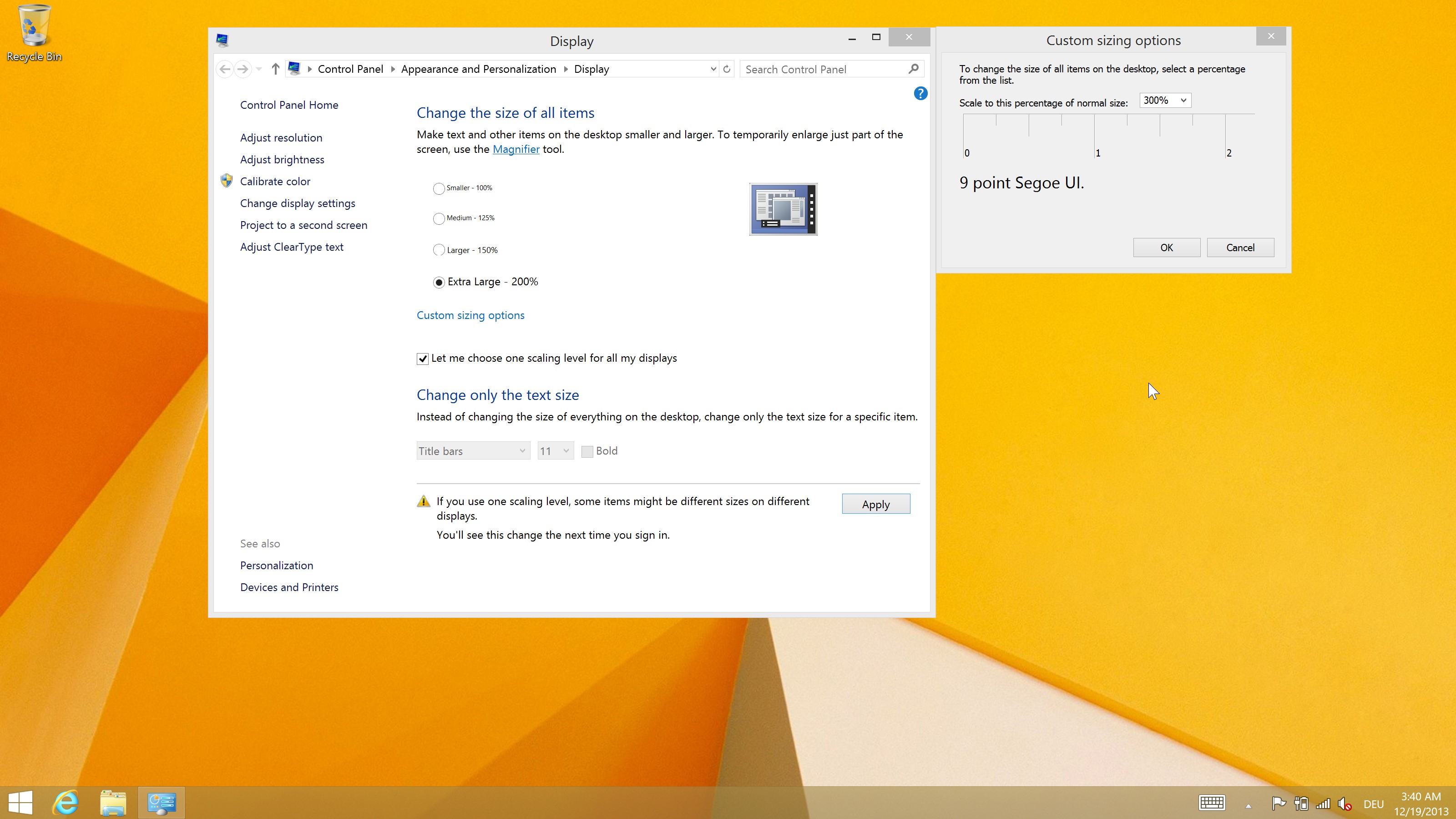Open the 300% scale percentage dropdown

[x=1165, y=100]
